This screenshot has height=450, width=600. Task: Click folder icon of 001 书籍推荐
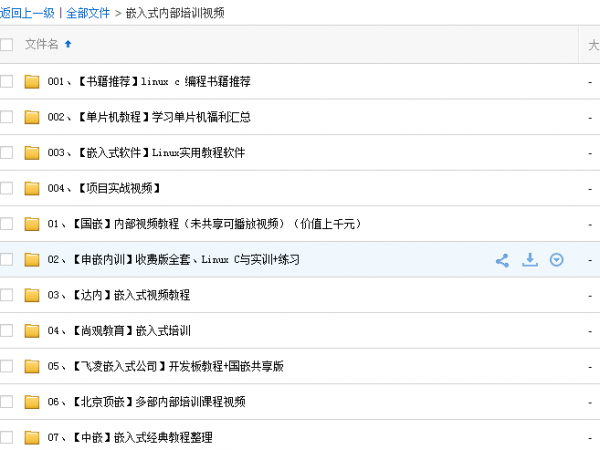click(x=32, y=81)
